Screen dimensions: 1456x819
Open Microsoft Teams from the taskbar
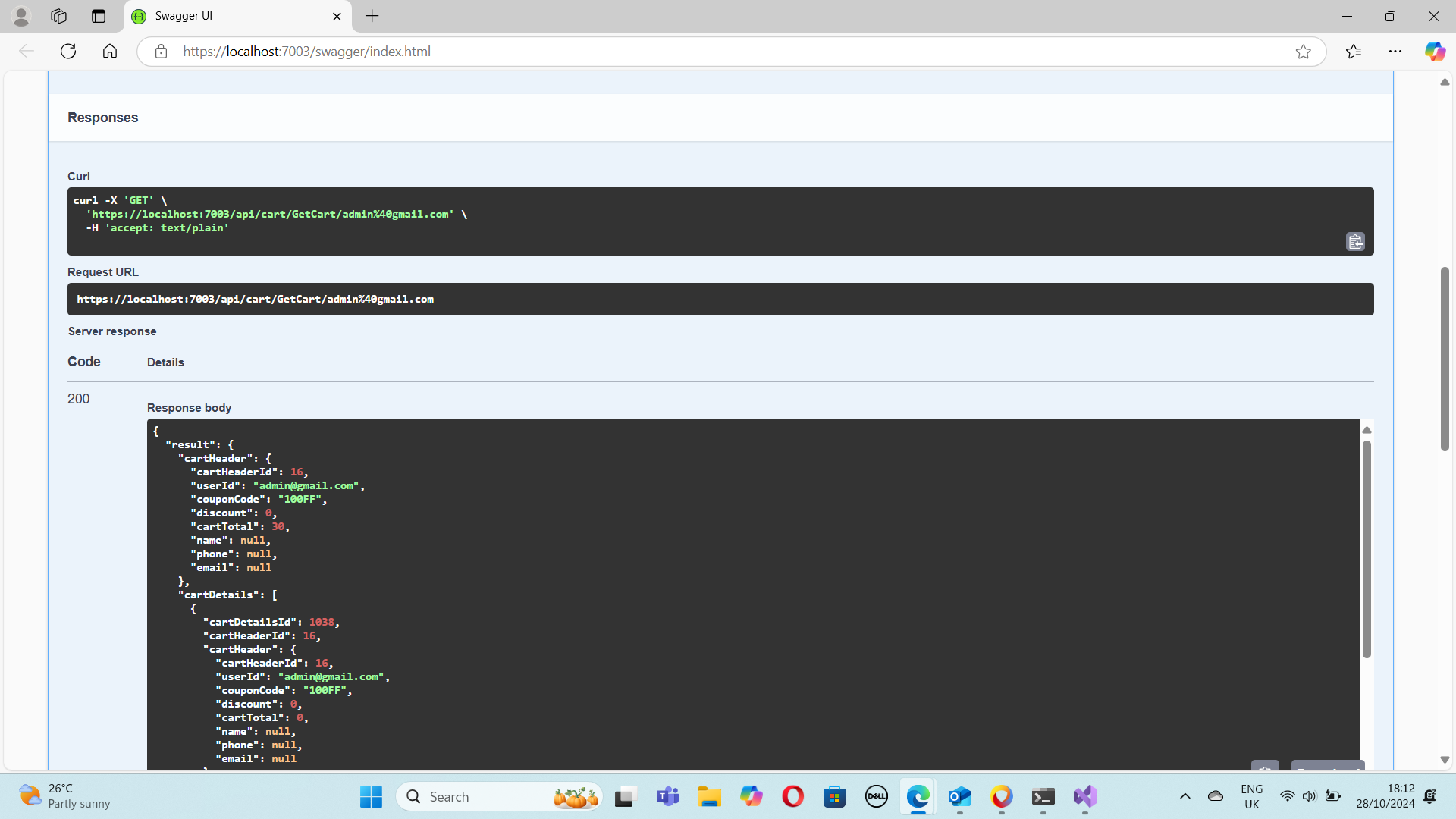point(667,796)
